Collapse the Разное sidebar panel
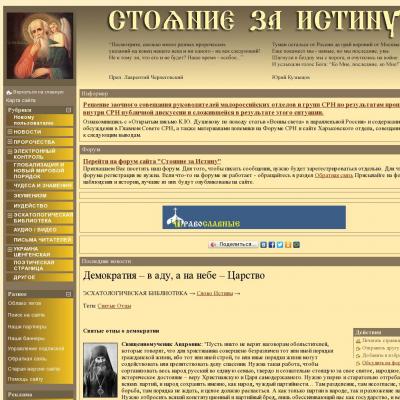Viewport: 400px width, 400px height. coord(68,294)
